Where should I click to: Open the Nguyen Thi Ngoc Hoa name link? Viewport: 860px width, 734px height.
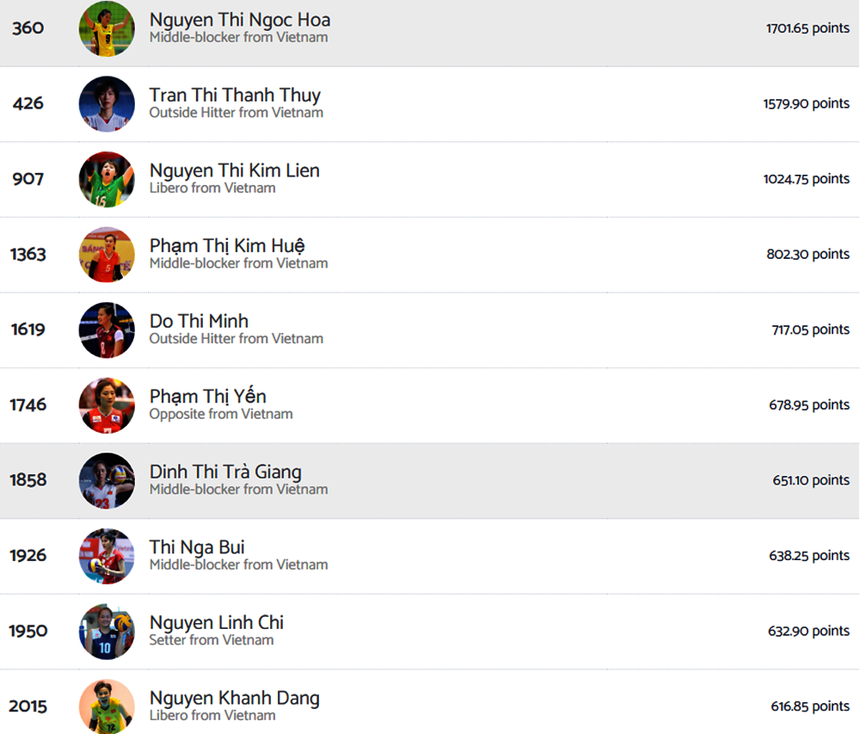point(240,20)
